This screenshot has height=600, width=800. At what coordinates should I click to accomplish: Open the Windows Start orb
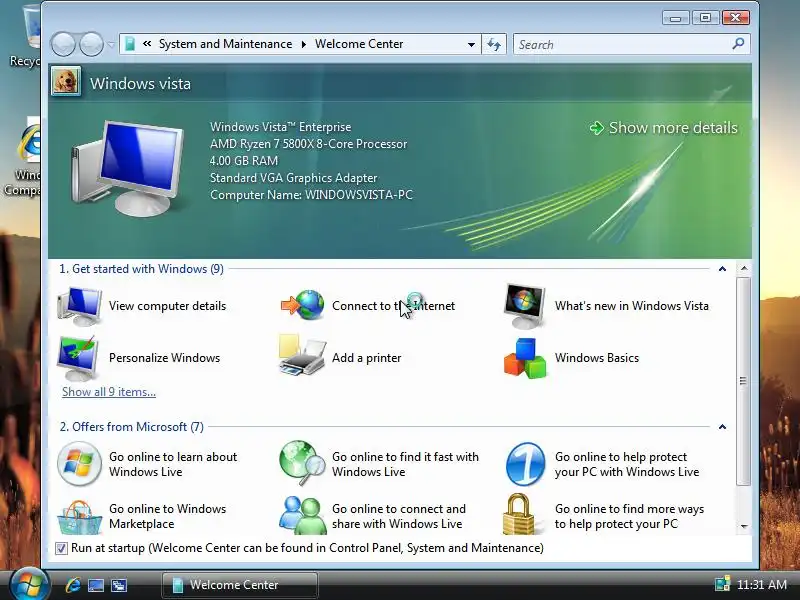coord(29,584)
